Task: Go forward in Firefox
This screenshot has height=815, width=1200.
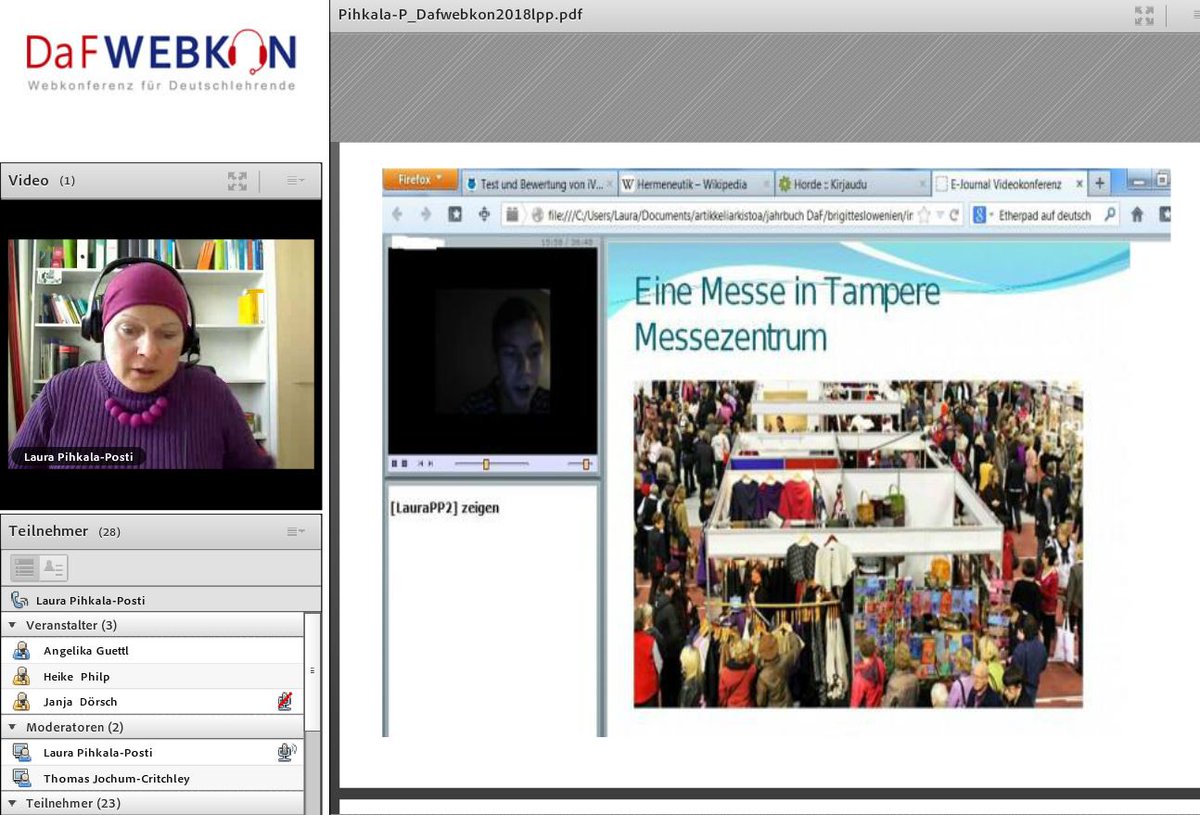Action: [426, 214]
